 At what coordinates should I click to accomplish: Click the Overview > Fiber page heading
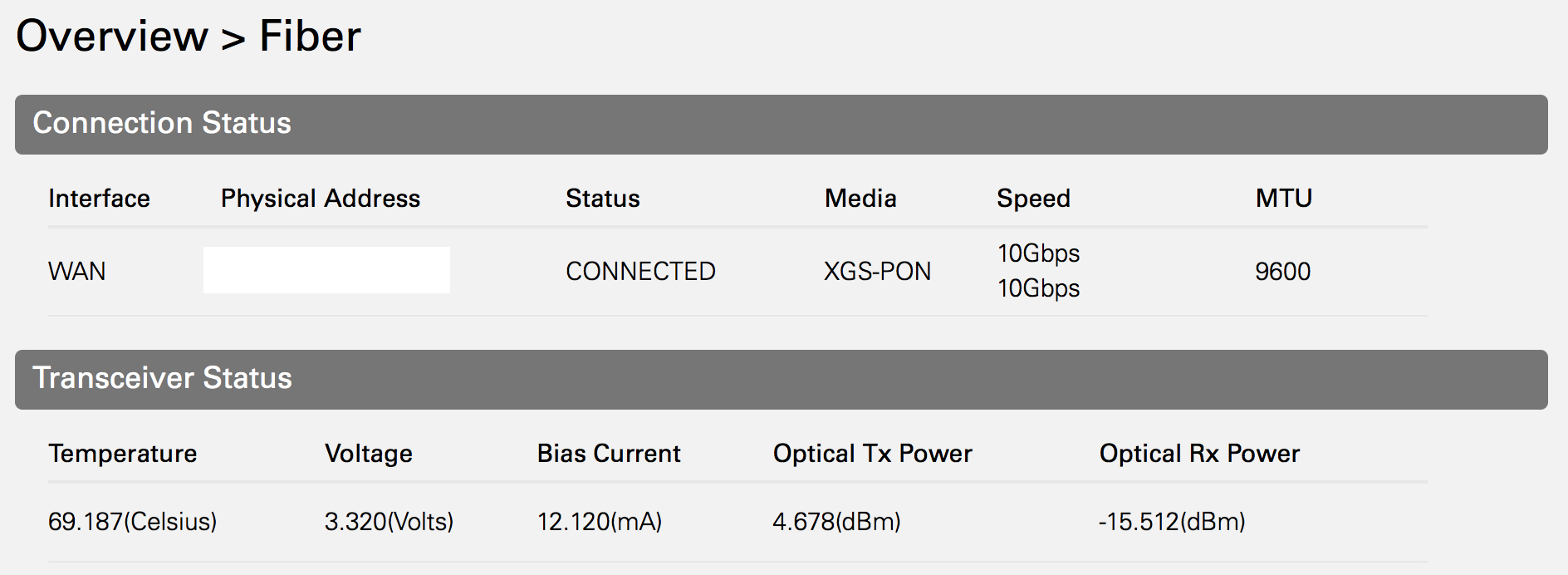click(189, 37)
